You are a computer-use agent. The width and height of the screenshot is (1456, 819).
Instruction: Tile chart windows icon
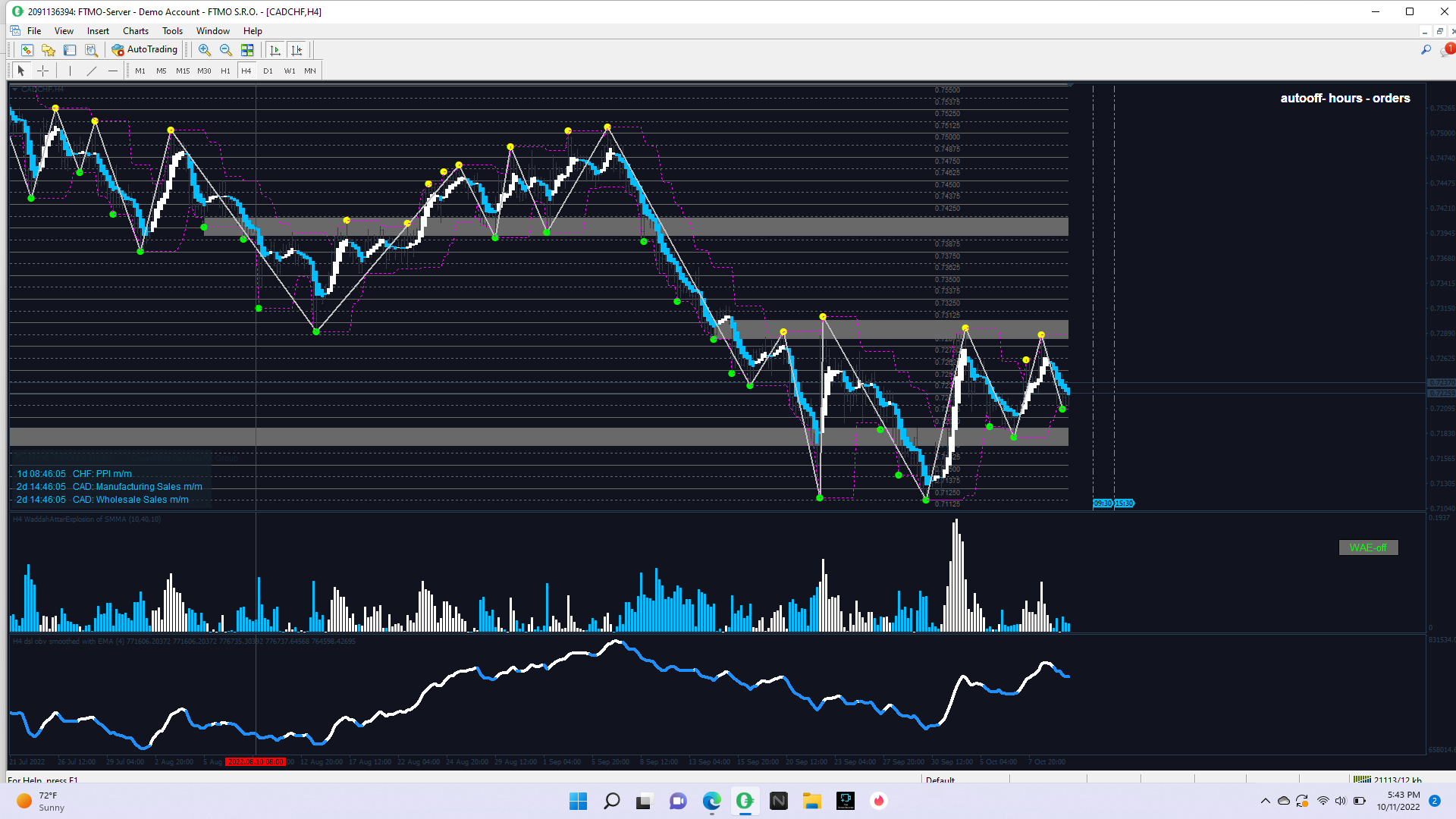coord(247,50)
